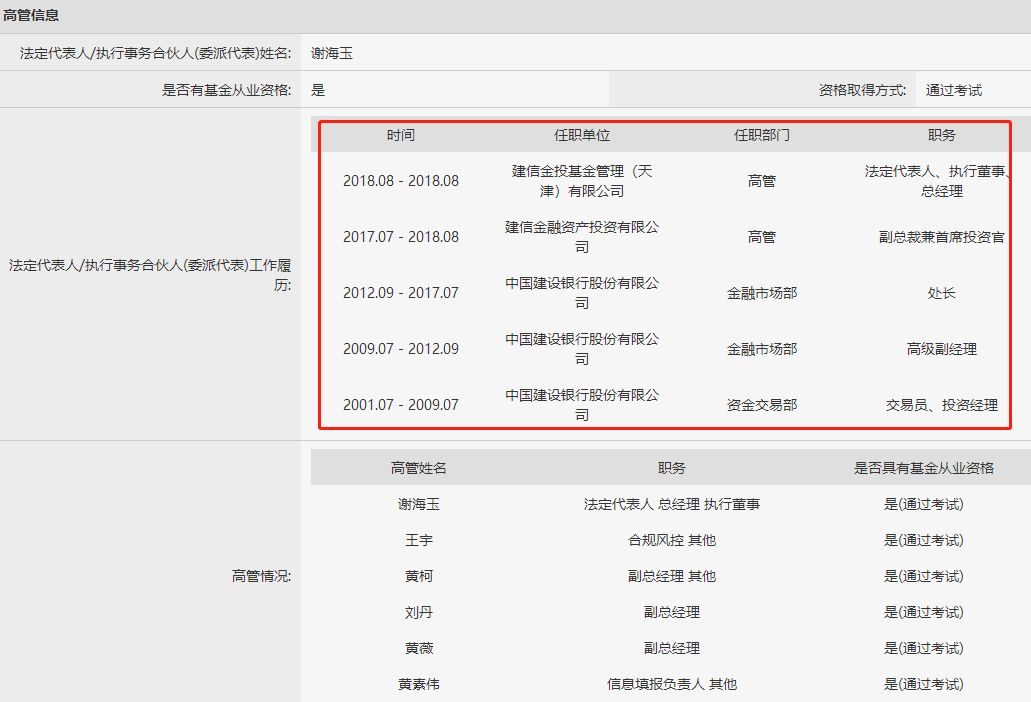Click 金融市场部 in the 高级副经理 row
This screenshot has width=1031, height=702.
761,348
